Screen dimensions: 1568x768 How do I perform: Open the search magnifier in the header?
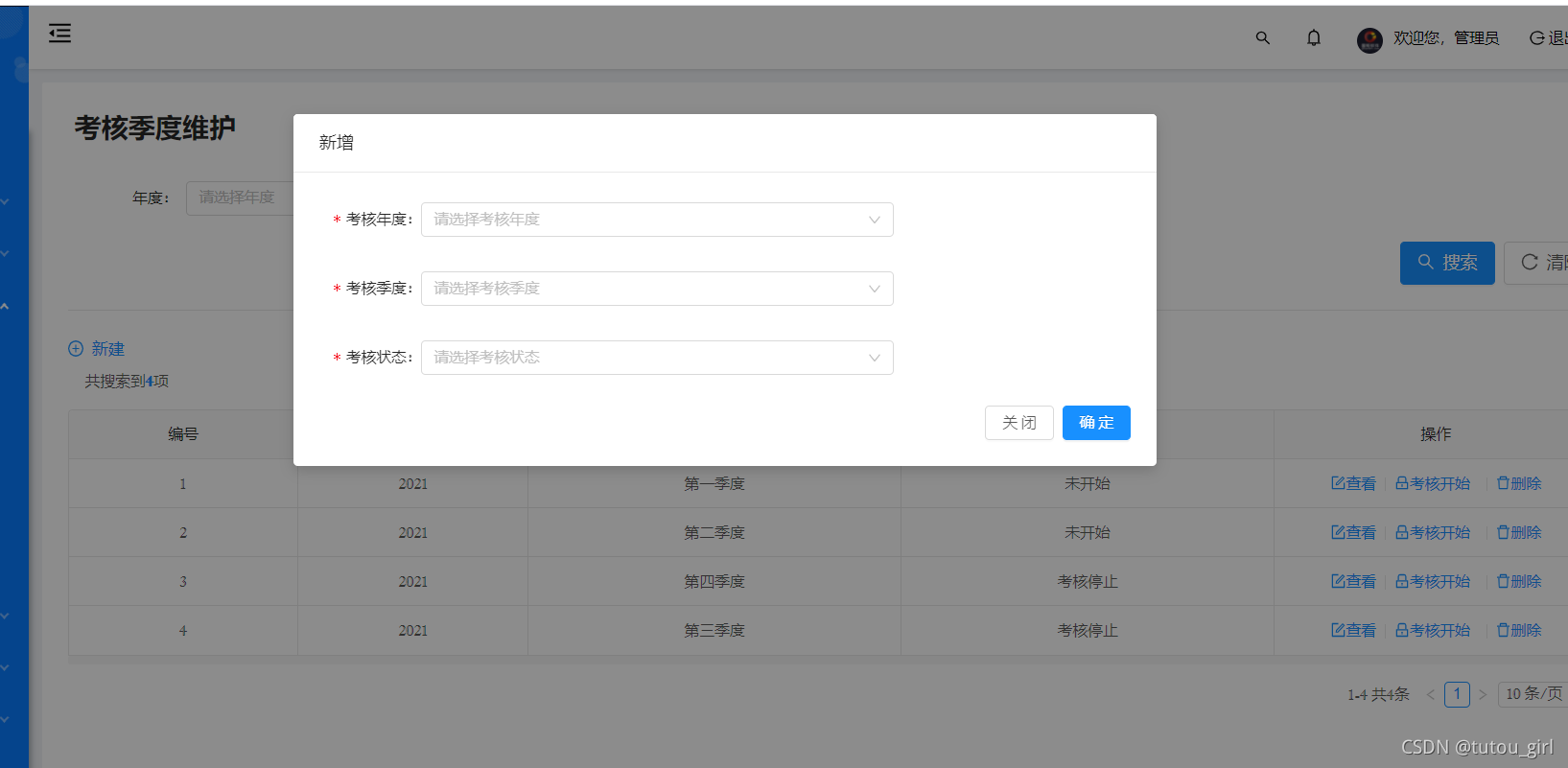[x=1262, y=38]
